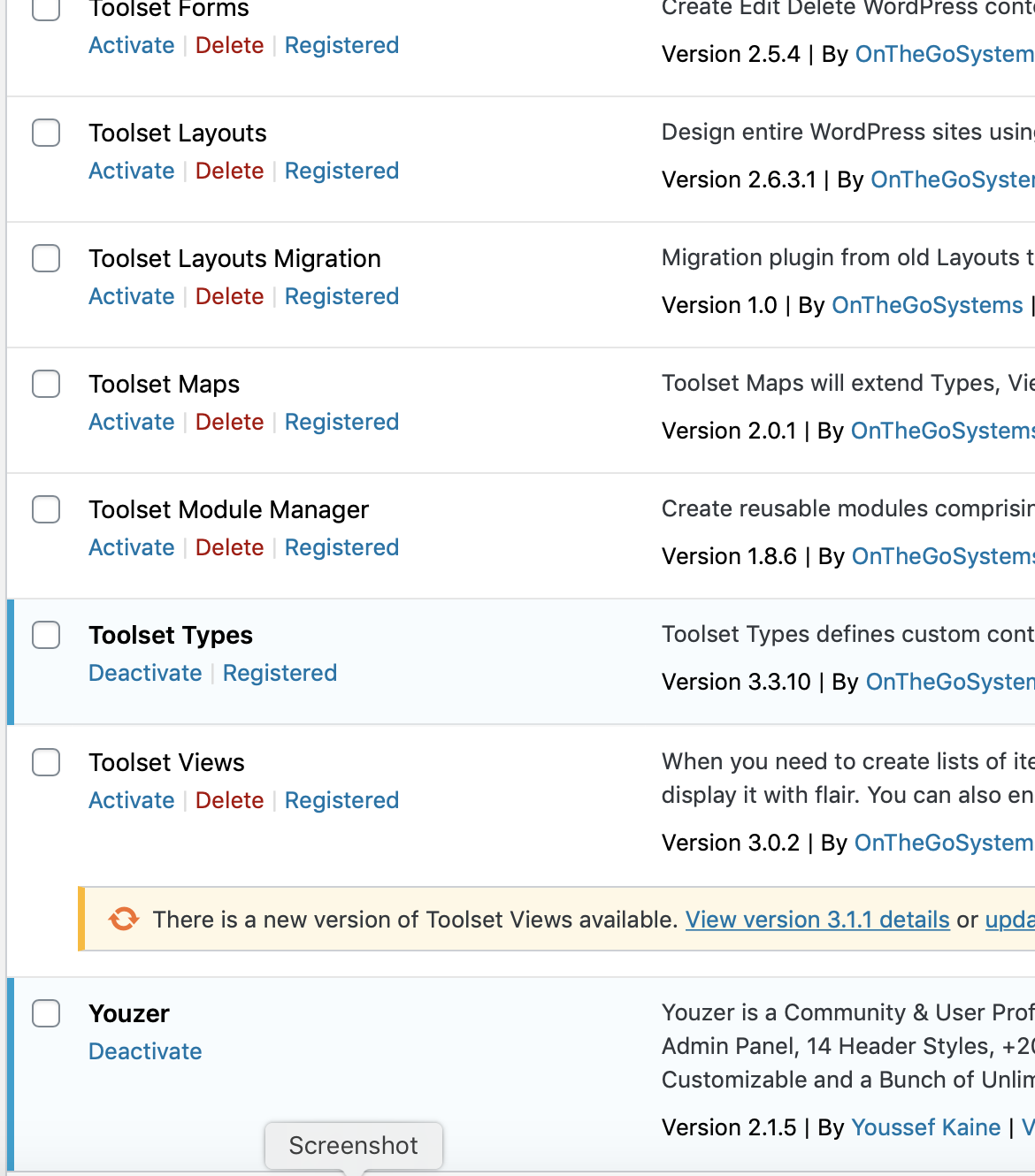Click the Toolset Layouts Migration plugin title
The height and width of the screenshot is (1176, 1035).
point(235,258)
